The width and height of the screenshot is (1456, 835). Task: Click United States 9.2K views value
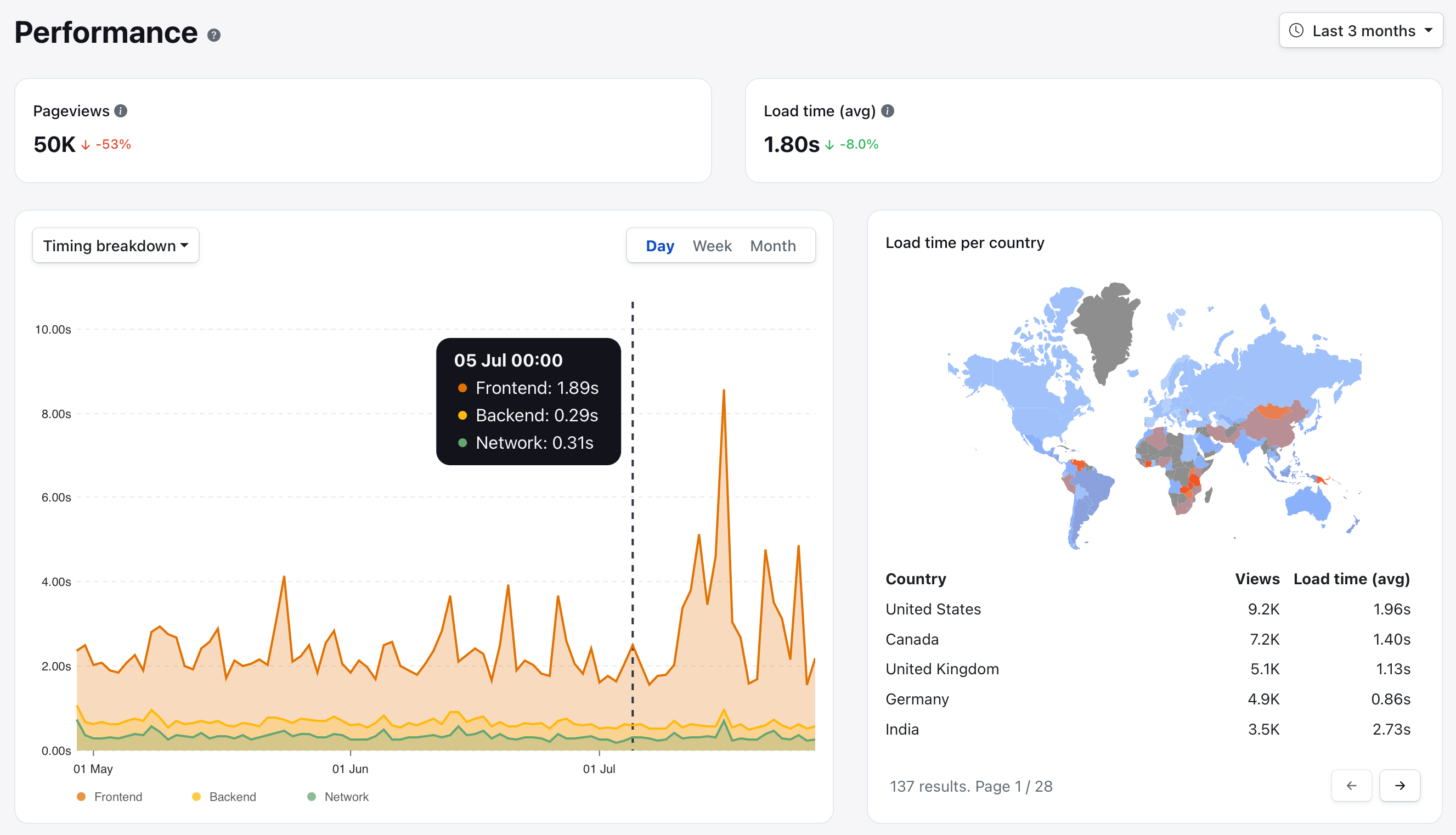click(x=1263, y=609)
